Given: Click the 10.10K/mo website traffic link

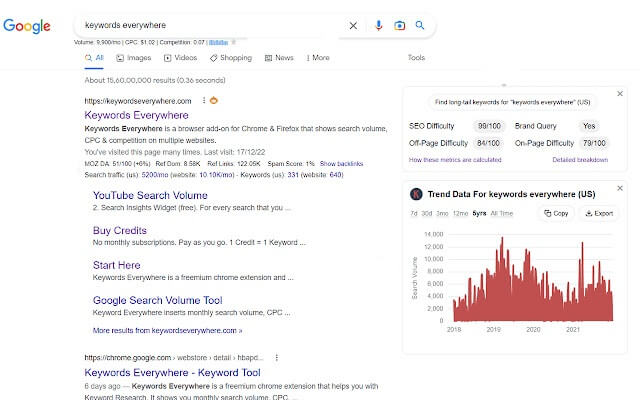Looking at the screenshot, I should click(217, 175).
